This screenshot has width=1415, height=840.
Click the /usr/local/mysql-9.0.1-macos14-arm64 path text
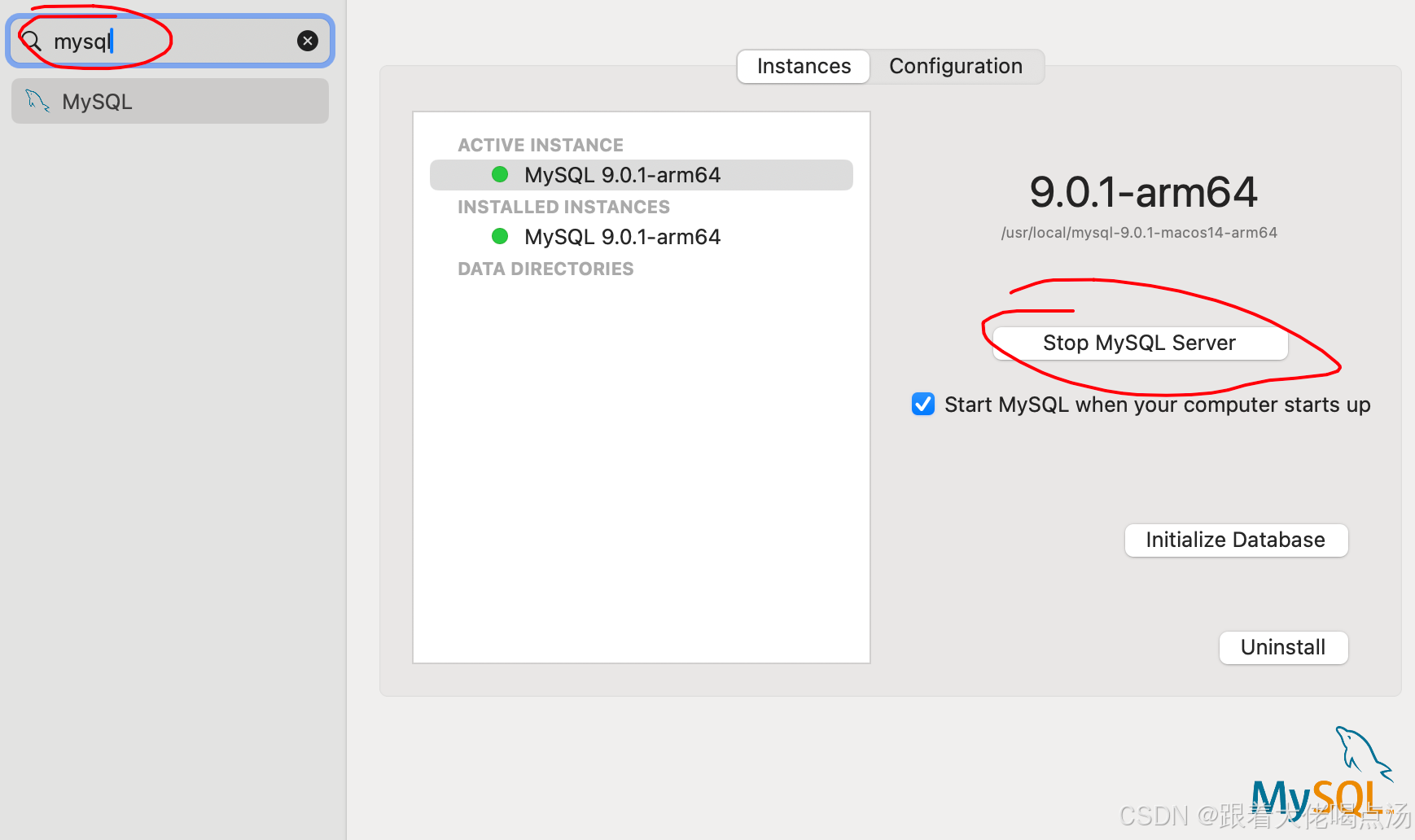pyautogui.click(x=1139, y=233)
